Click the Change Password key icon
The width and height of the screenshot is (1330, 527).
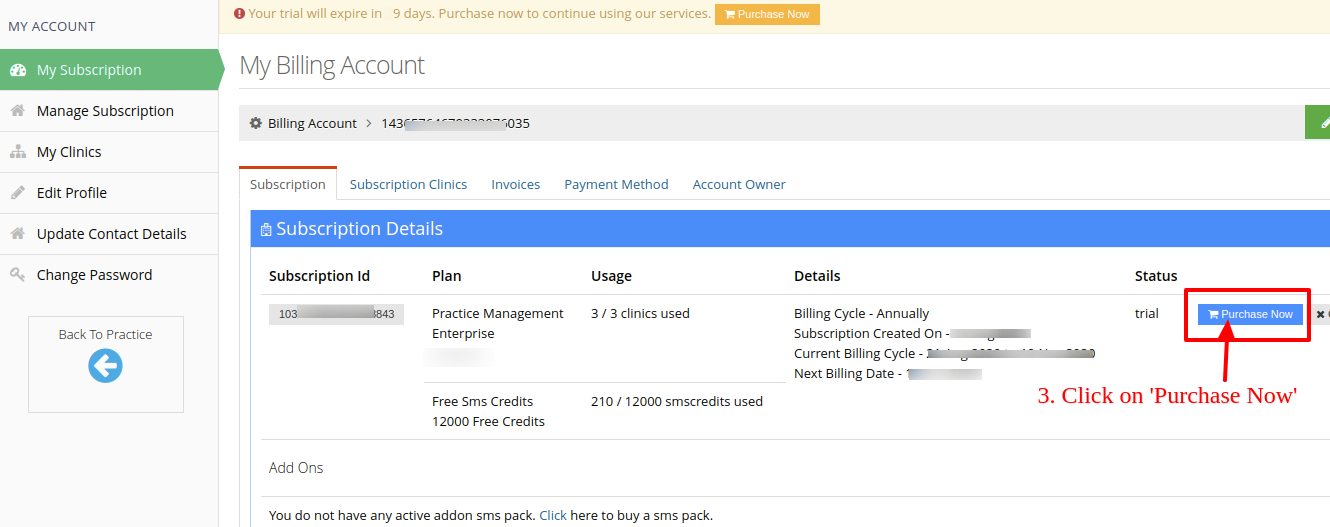[17, 275]
